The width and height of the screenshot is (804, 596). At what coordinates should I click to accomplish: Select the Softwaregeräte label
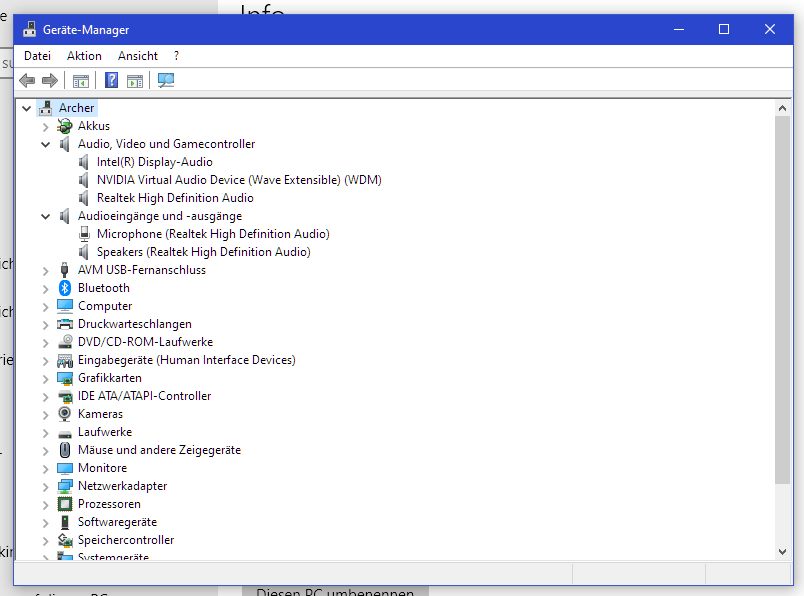tap(117, 522)
